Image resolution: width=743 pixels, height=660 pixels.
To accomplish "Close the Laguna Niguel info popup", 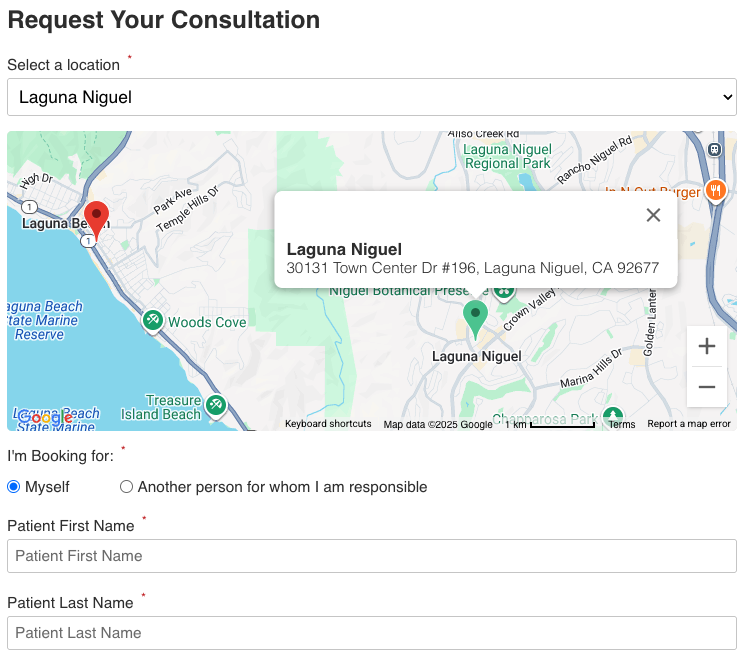I will (653, 215).
